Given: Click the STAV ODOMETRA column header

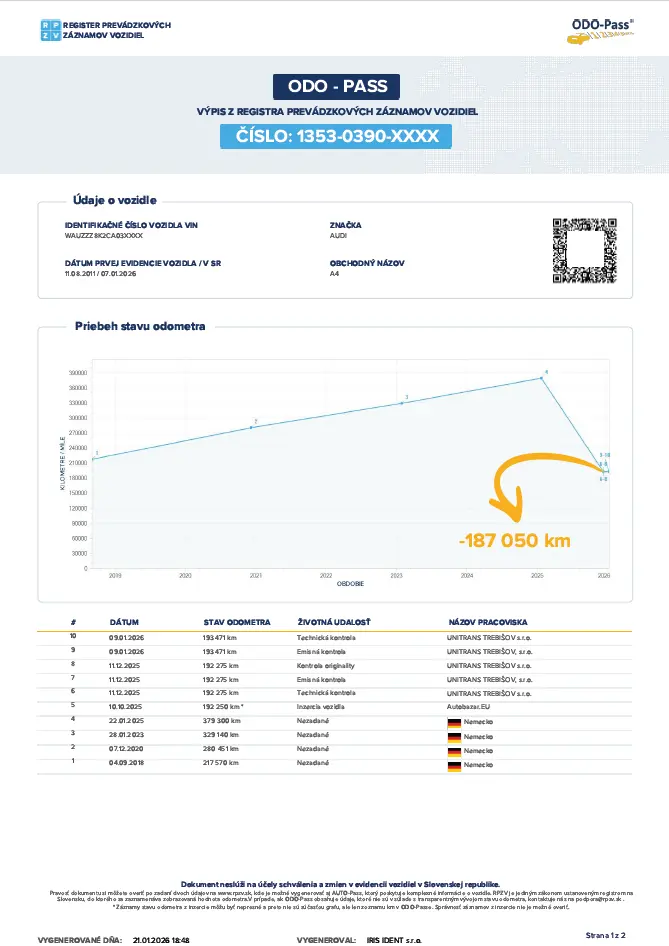Looking at the screenshot, I should 237,622.
